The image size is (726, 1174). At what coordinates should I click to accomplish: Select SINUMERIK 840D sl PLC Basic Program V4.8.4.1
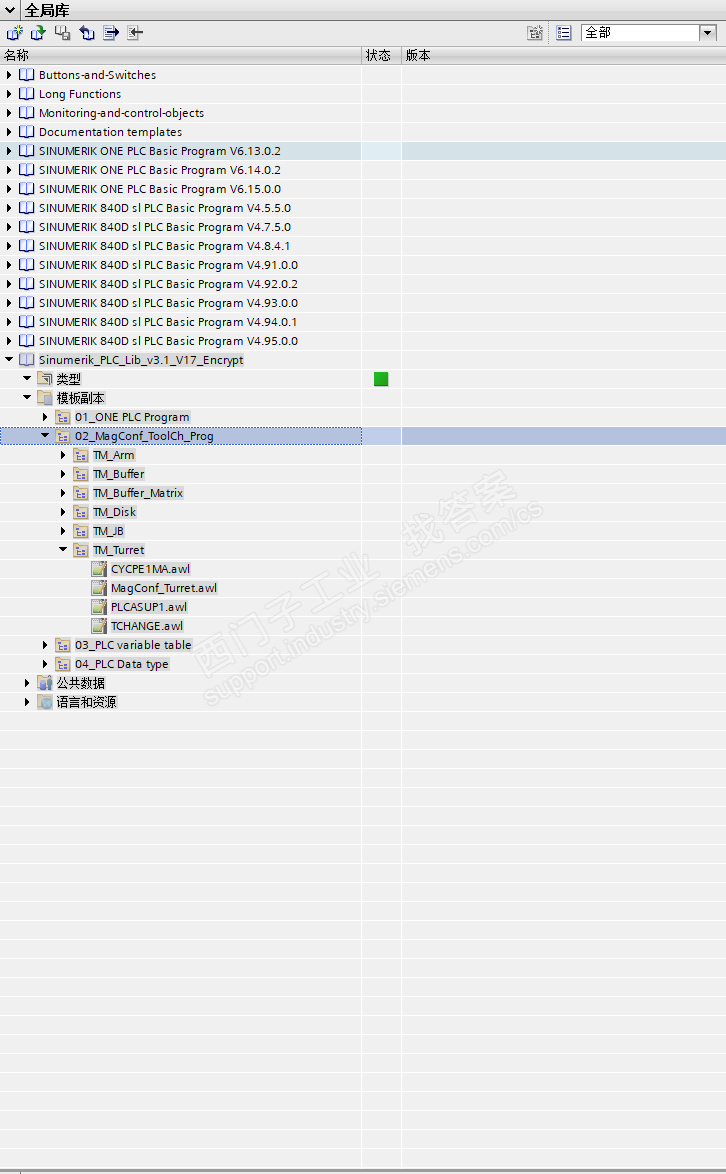tap(164, 246)
